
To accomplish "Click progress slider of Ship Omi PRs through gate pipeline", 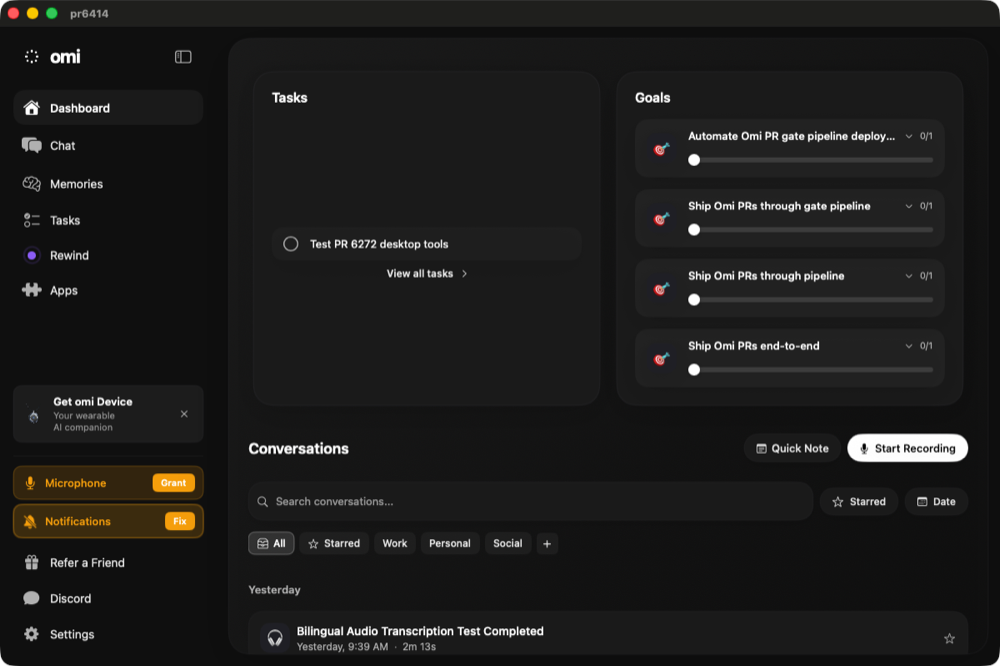I will click(x=811, y=230).
